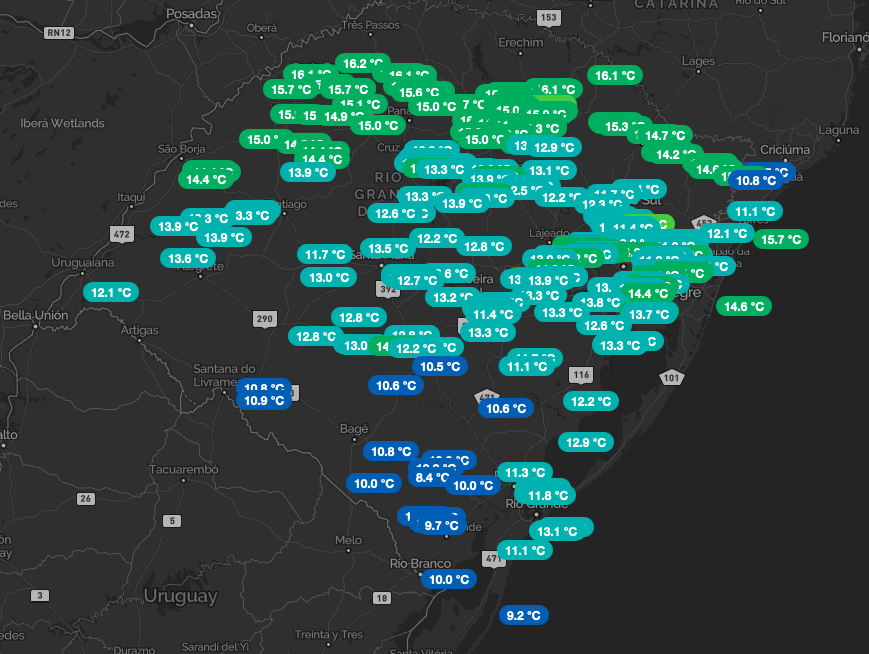Viewport: 869px width, 654px height.
Task: Select the 8.4 °C station marker
Action: [x=431, y=478]
